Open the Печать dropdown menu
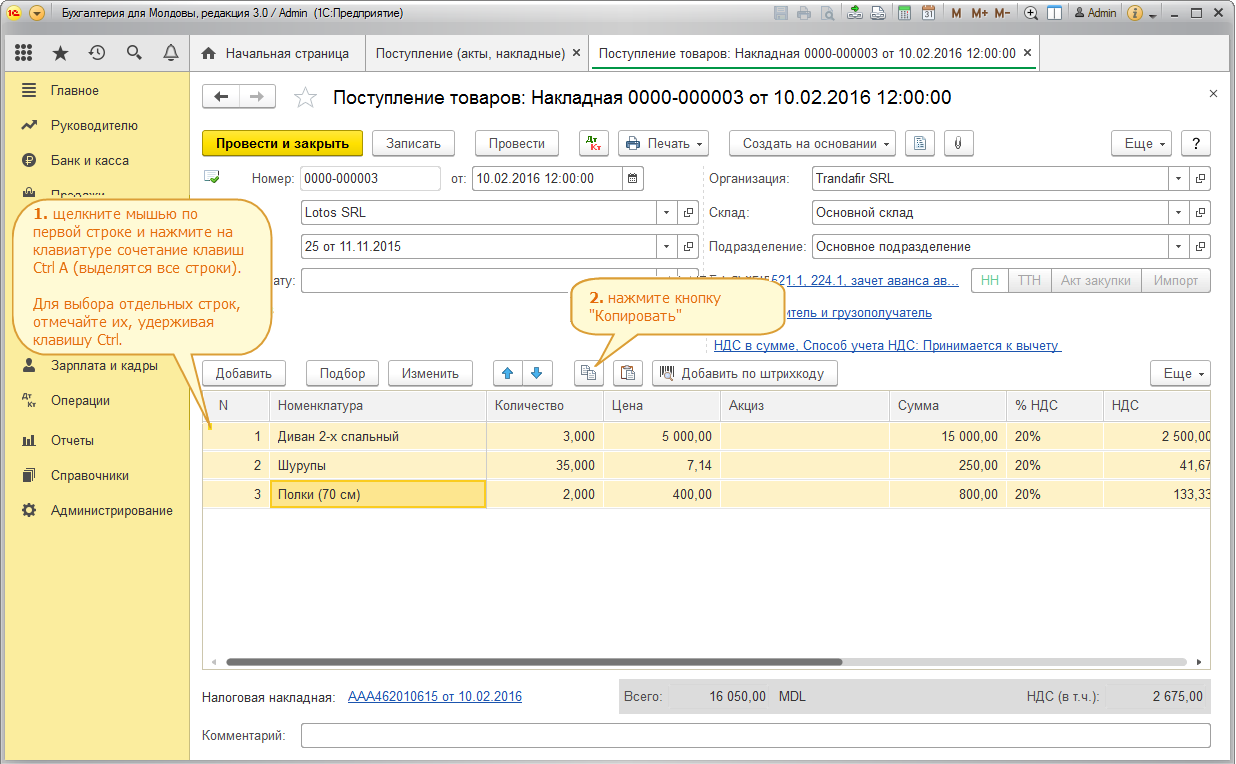Viewport: 1236px width, 764px height. (664, 143)
